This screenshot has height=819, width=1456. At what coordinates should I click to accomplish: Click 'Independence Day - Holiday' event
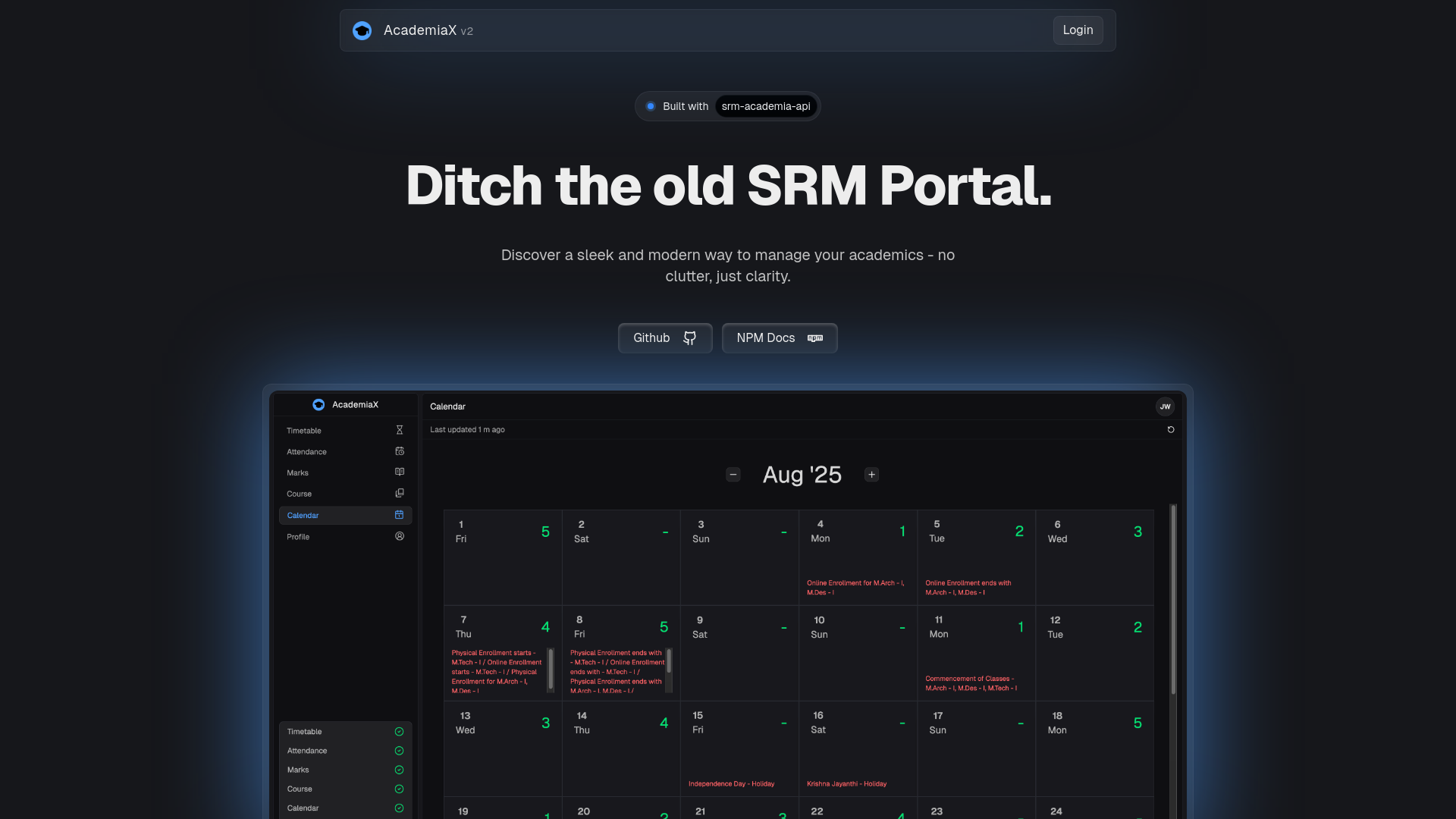tap(732, 784)
